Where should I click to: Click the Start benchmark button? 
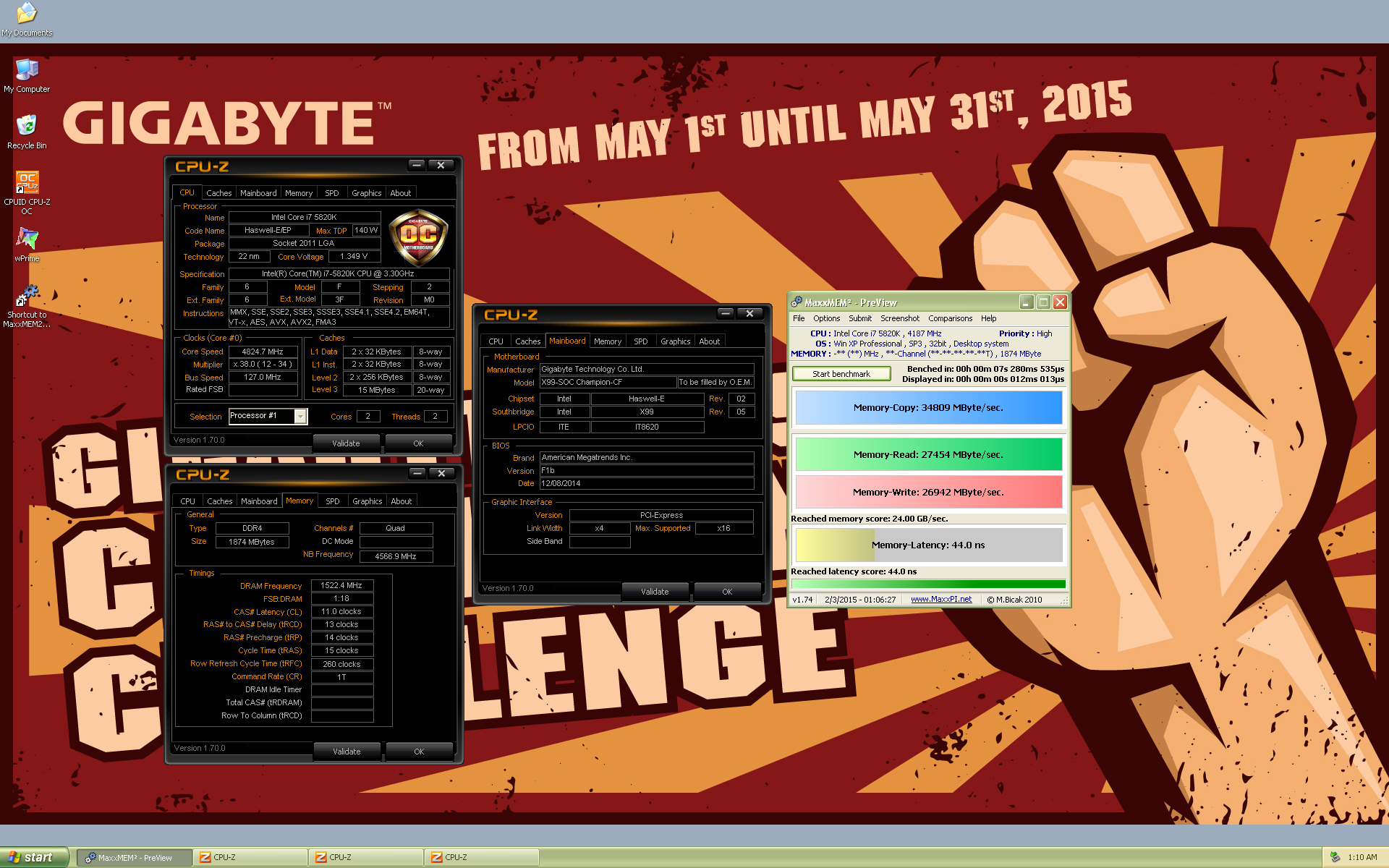pos(841,374)
